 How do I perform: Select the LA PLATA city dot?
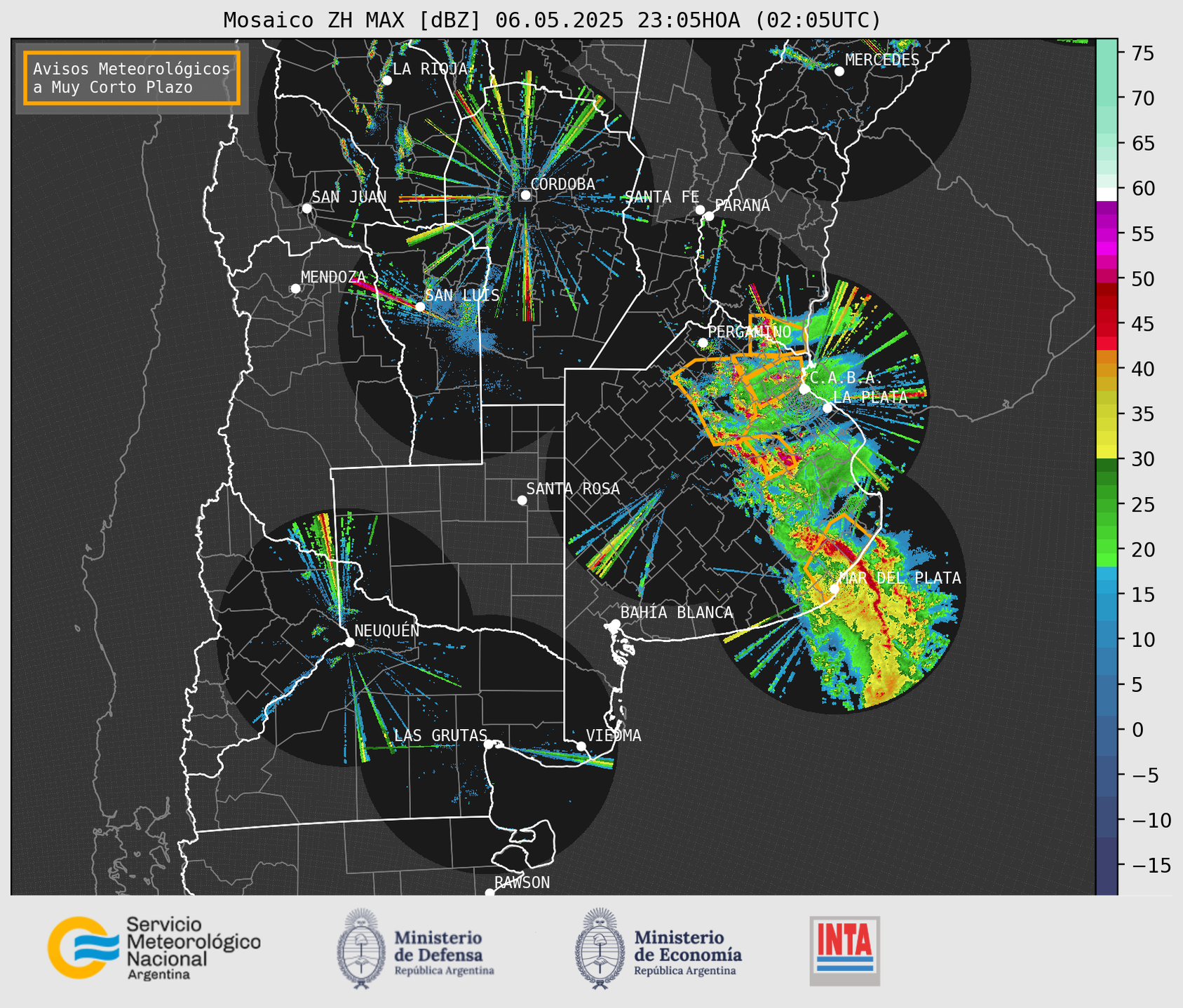(827, 408)
